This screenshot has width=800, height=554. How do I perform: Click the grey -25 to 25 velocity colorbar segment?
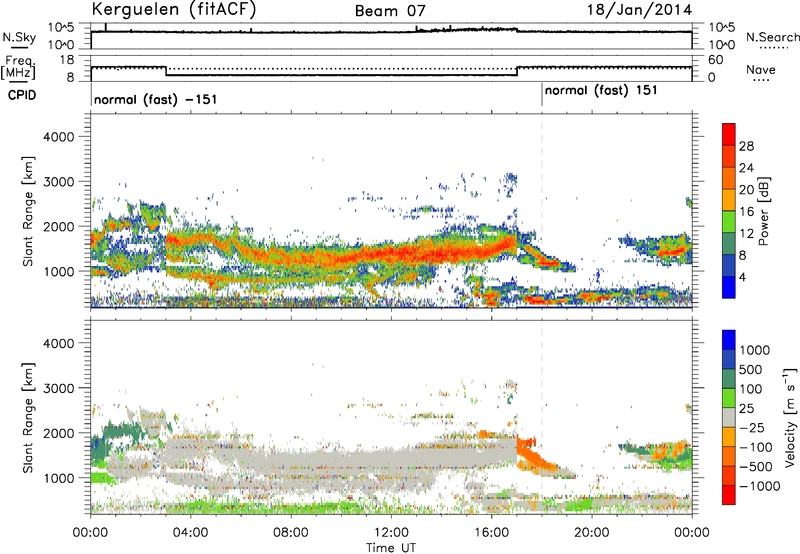coord(729,418)
